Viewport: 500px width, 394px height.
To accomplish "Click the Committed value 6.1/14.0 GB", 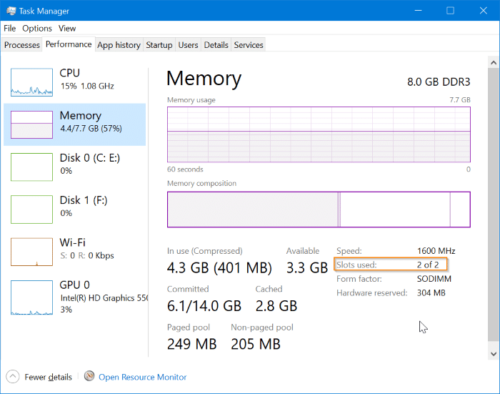I will pyautogui.click(x=204, y=306).
